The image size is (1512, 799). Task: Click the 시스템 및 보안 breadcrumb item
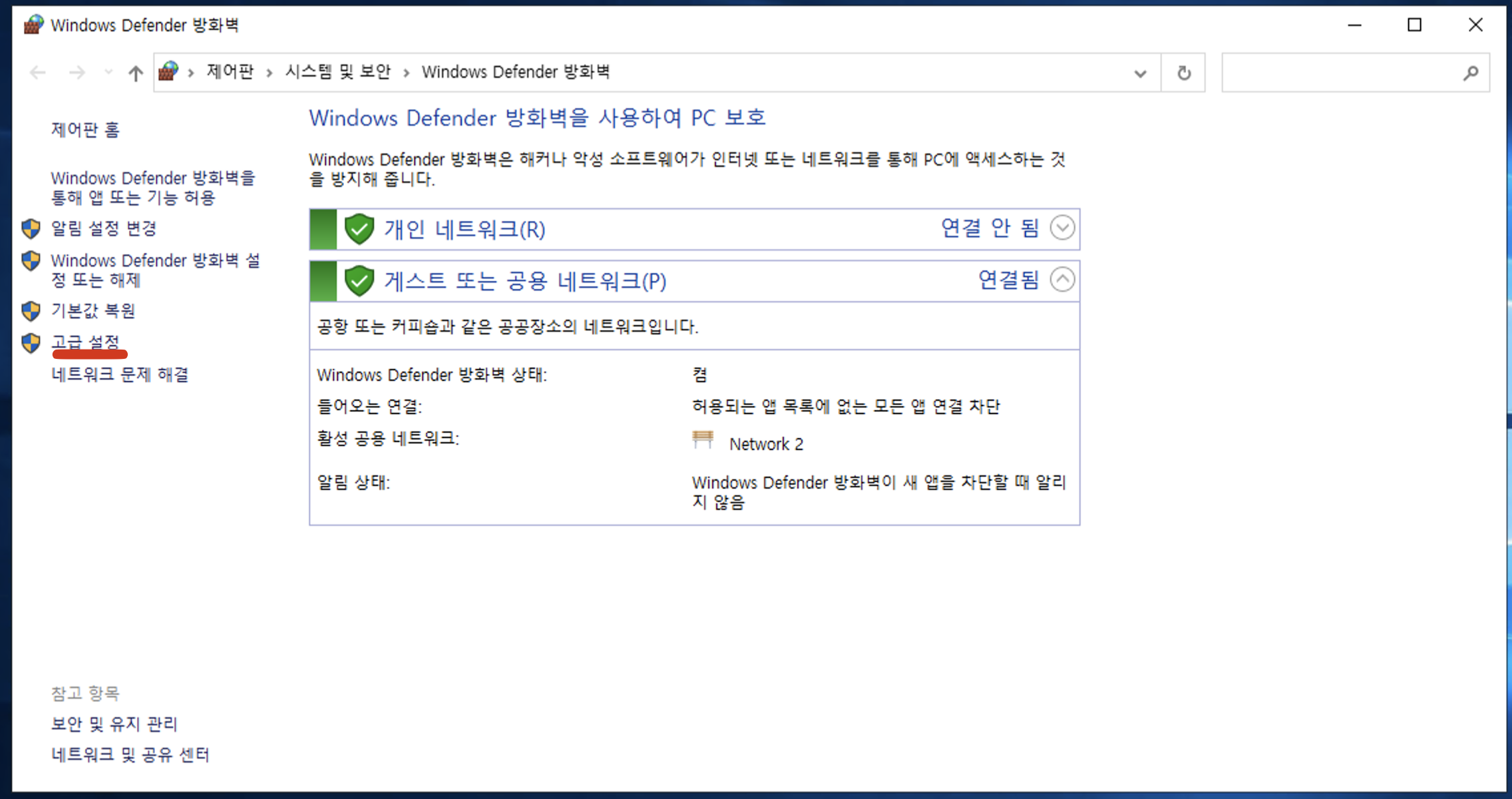click(x=338, y=72)
